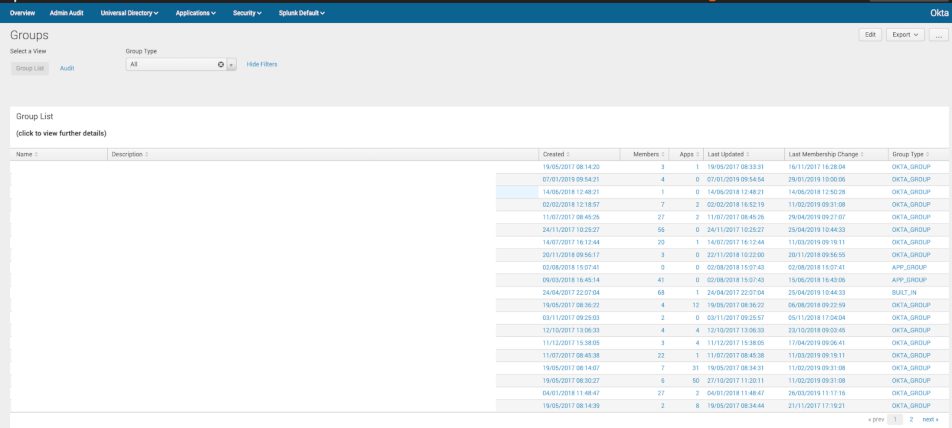
Task: Sort the table by Name column
Action: 26,154
